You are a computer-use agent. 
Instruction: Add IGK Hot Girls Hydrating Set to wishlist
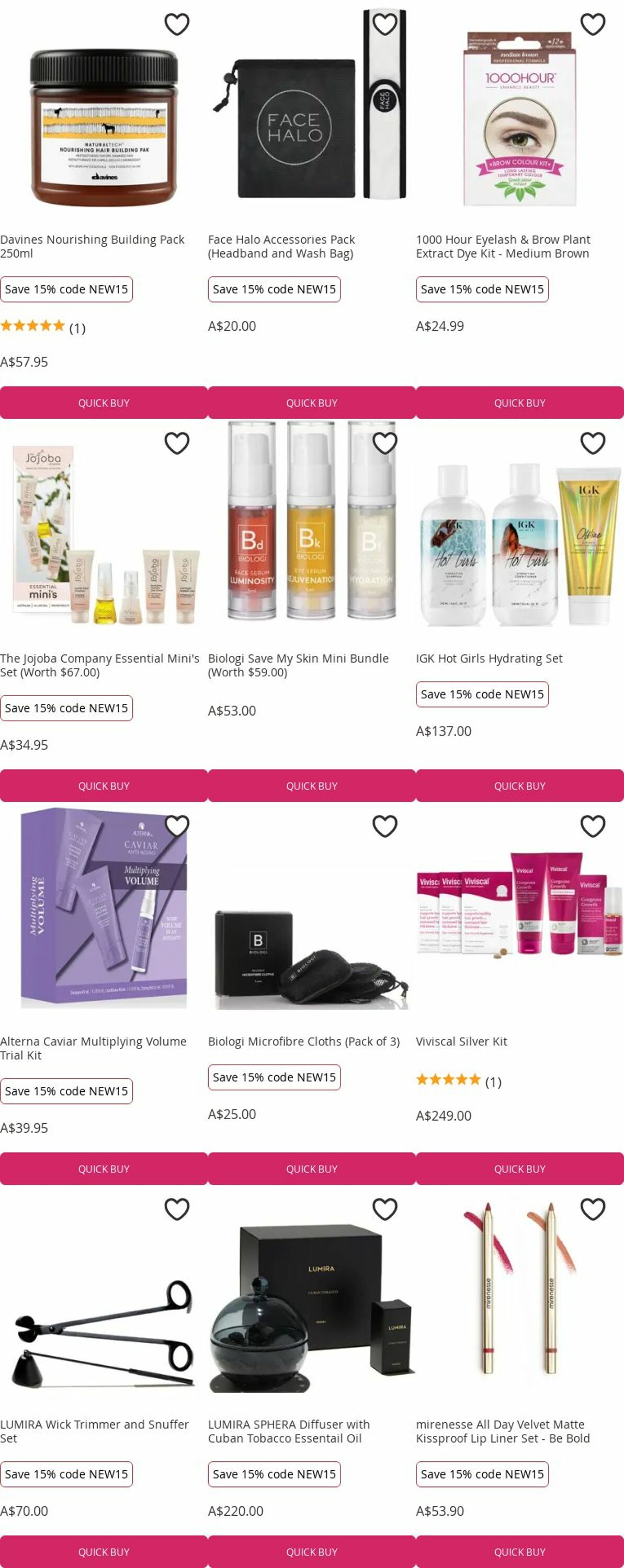click(x=592, y=443)
